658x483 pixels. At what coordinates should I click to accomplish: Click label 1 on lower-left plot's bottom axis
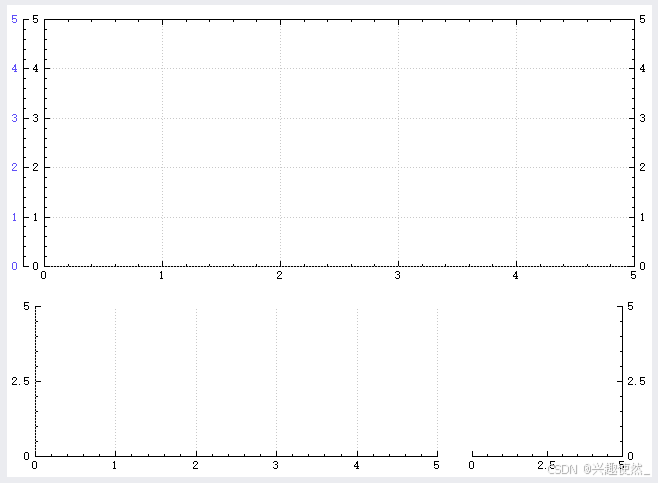click(115, 465)
